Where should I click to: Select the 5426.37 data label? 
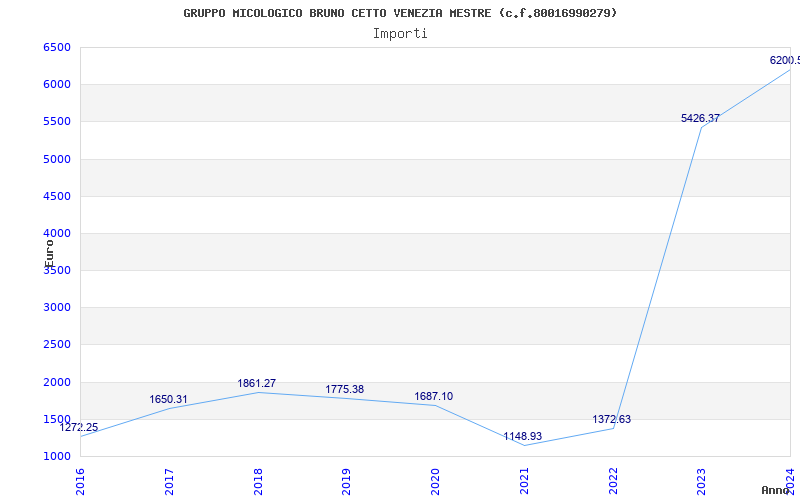[701, 118]
